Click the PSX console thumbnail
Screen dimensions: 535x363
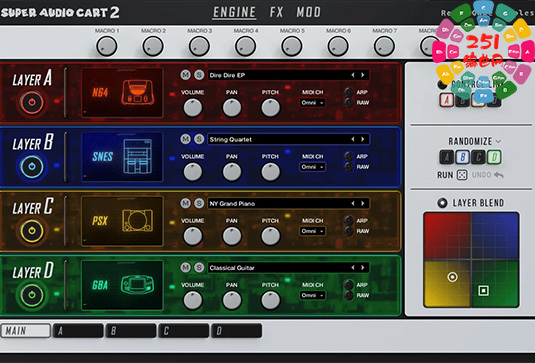coord(122,221)
